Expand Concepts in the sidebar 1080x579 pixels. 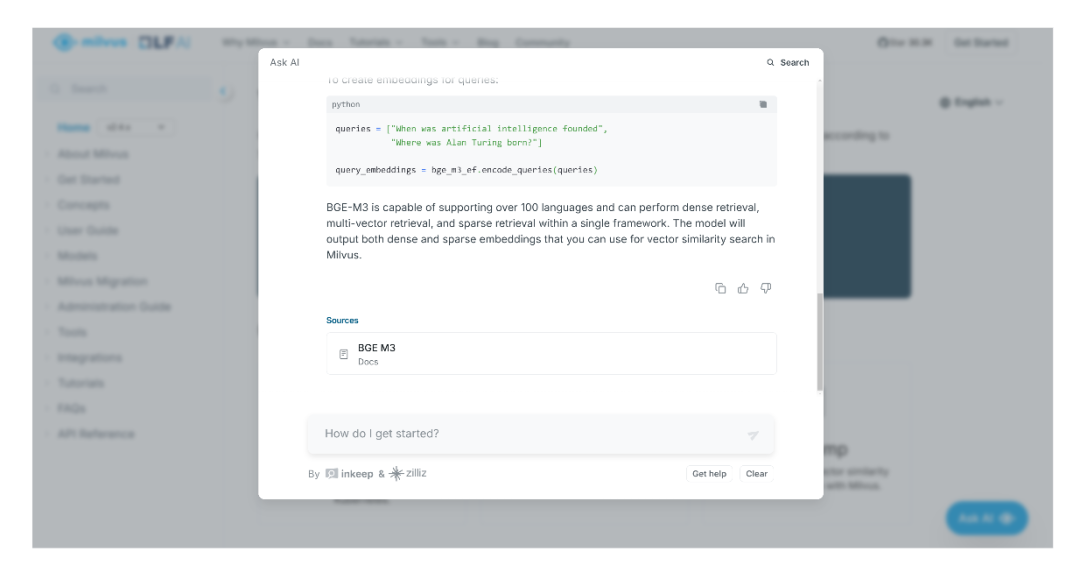pos(83,205)
